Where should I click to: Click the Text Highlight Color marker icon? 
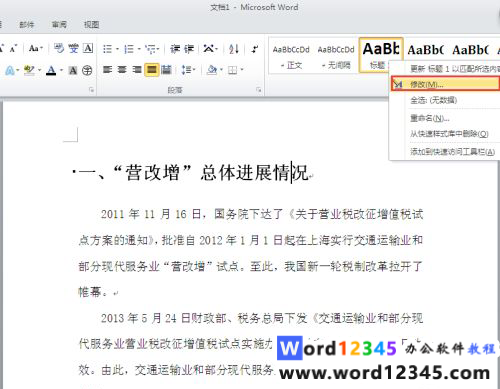[29, 70]
